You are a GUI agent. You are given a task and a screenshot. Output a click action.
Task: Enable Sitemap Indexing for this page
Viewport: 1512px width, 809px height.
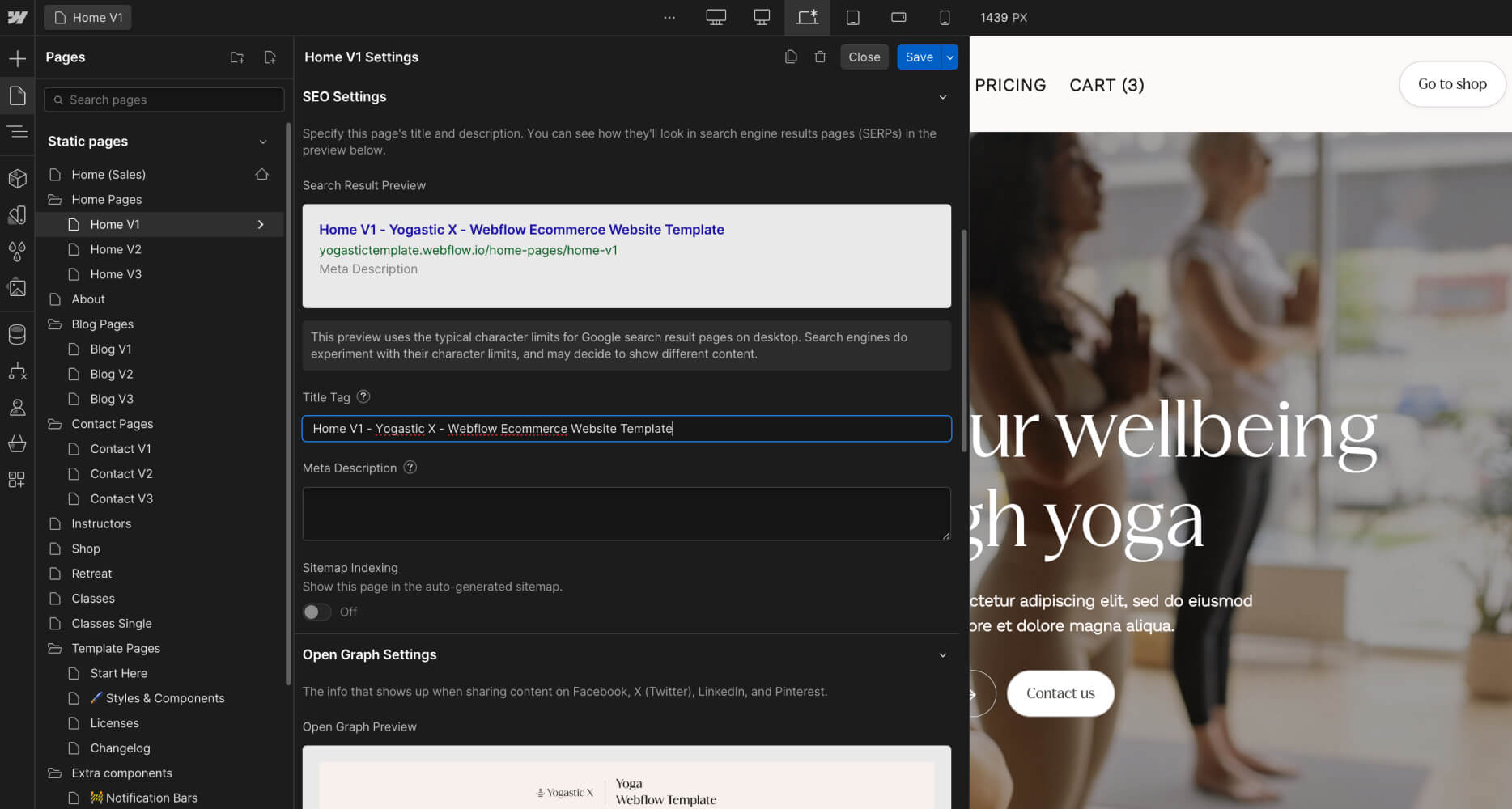click(x=316, y=612)
